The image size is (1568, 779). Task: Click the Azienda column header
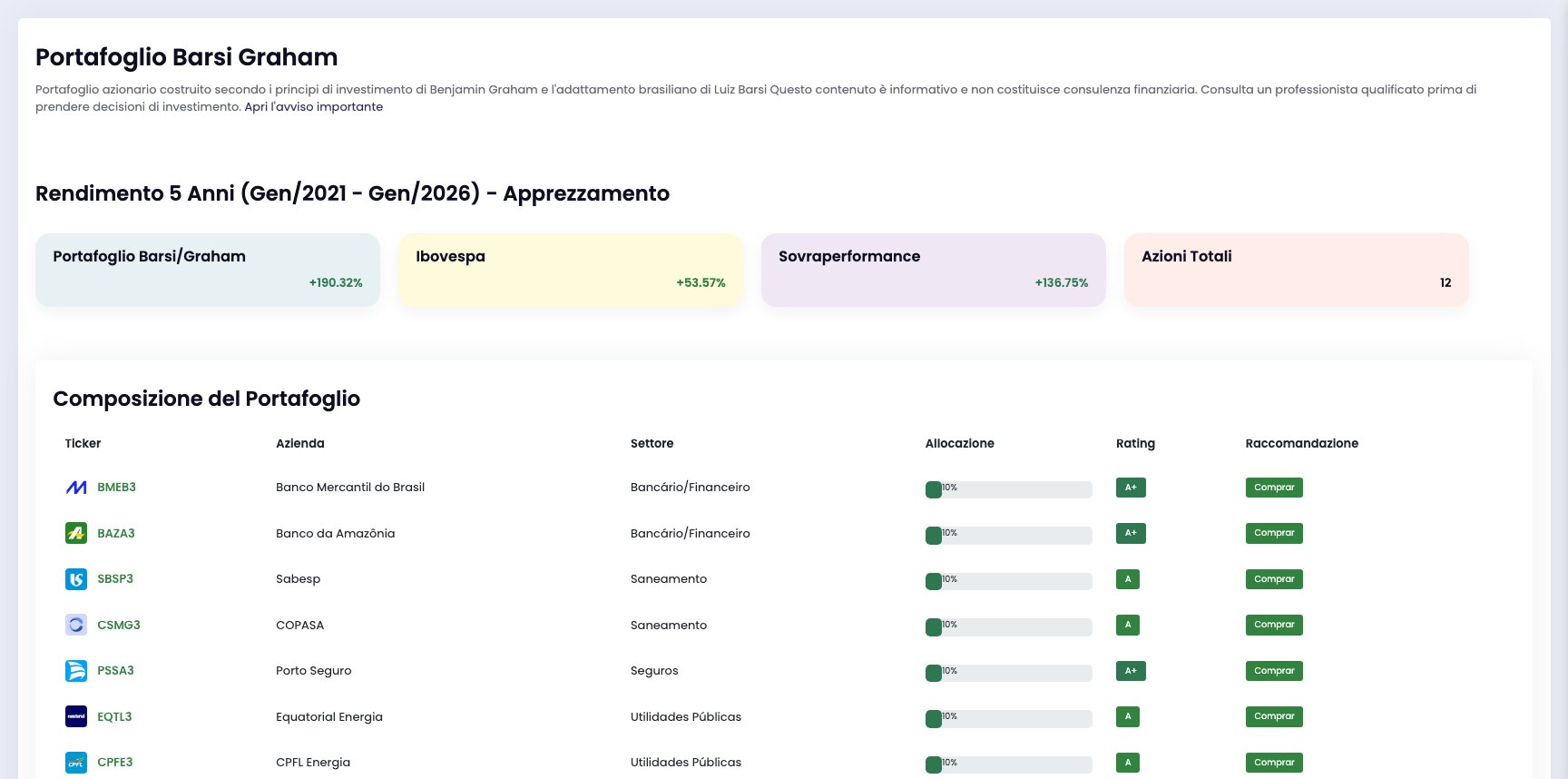(300, 443)
